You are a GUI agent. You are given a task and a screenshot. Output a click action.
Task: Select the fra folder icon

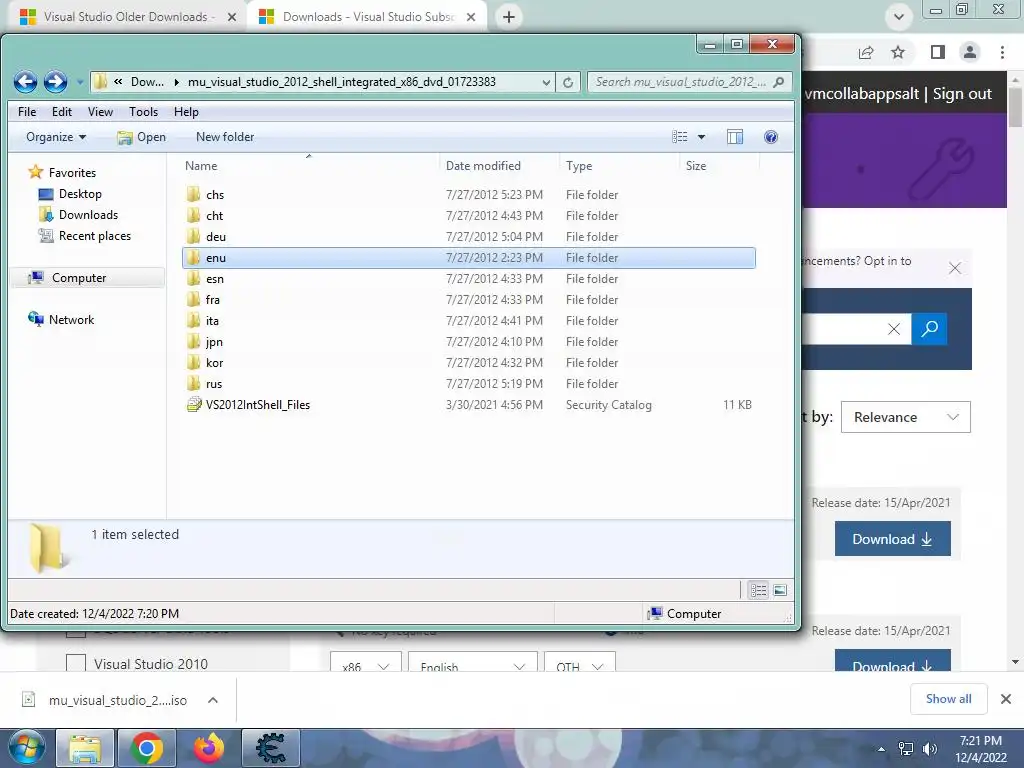coord(193,300)
